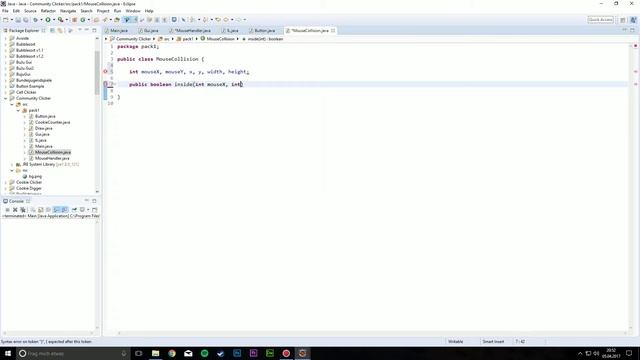640x360 pixels.
Task: Open Display Selected Console dropdown
Action: tap(88, 209)
